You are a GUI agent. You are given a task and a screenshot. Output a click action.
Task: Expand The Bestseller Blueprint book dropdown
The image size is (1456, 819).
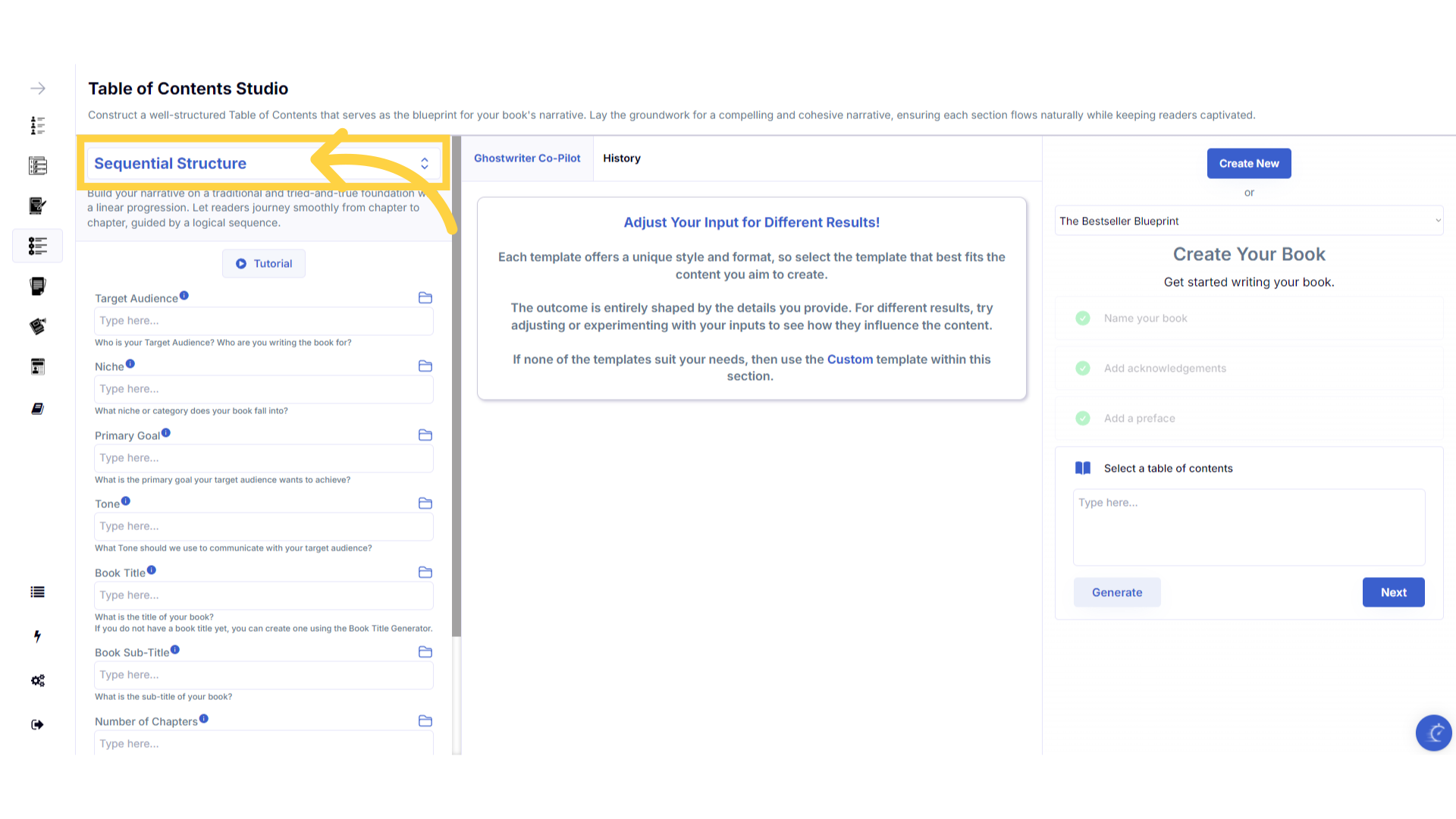tap(1248, 221)
